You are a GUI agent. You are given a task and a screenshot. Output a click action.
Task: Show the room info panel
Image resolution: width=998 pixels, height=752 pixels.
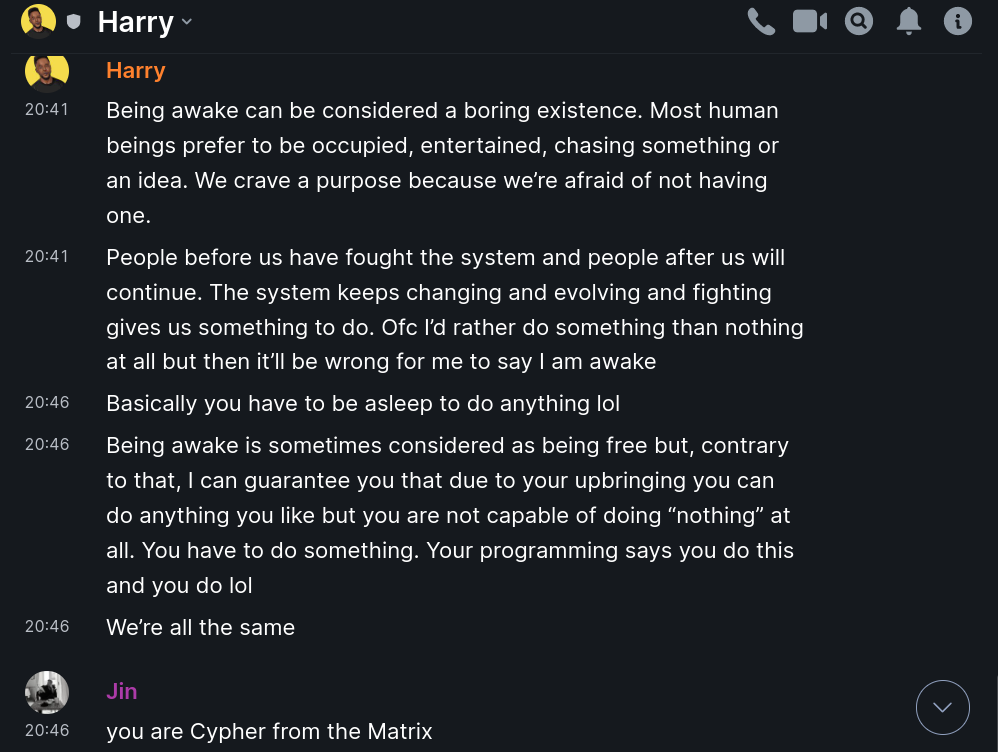(957, 21)
